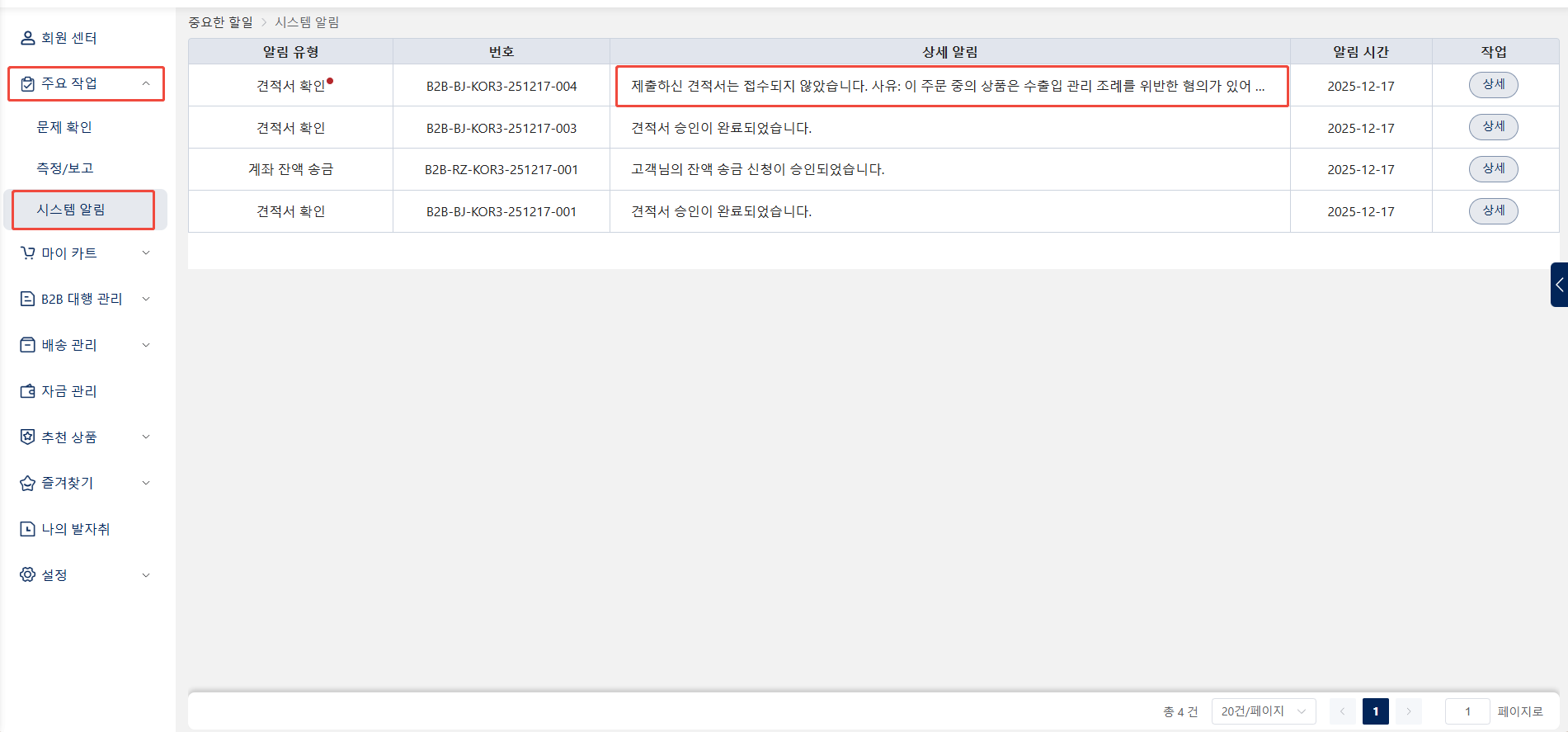Click the 추천 상품 badge icon
The height and width of the screenshot is (732, 1568).
27,437
